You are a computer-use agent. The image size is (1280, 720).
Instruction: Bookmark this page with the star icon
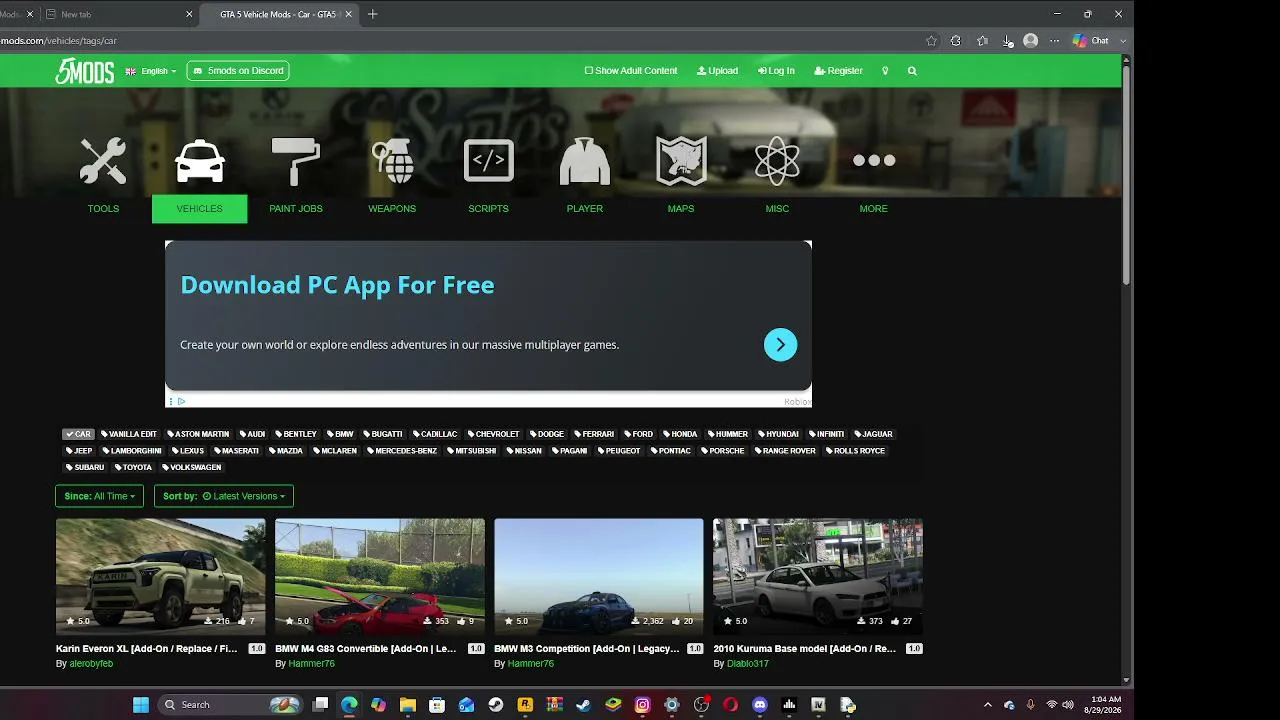(x=931, y=41)
